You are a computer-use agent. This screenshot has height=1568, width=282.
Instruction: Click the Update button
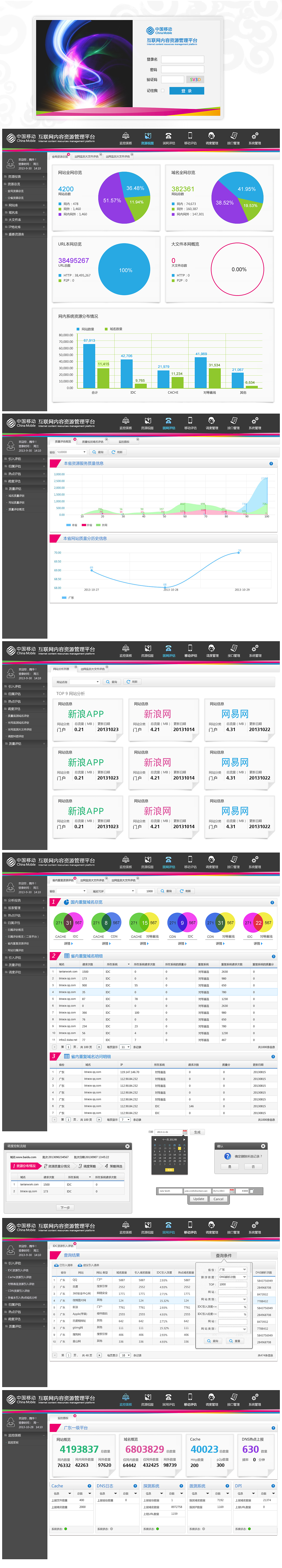[199, 1199]
